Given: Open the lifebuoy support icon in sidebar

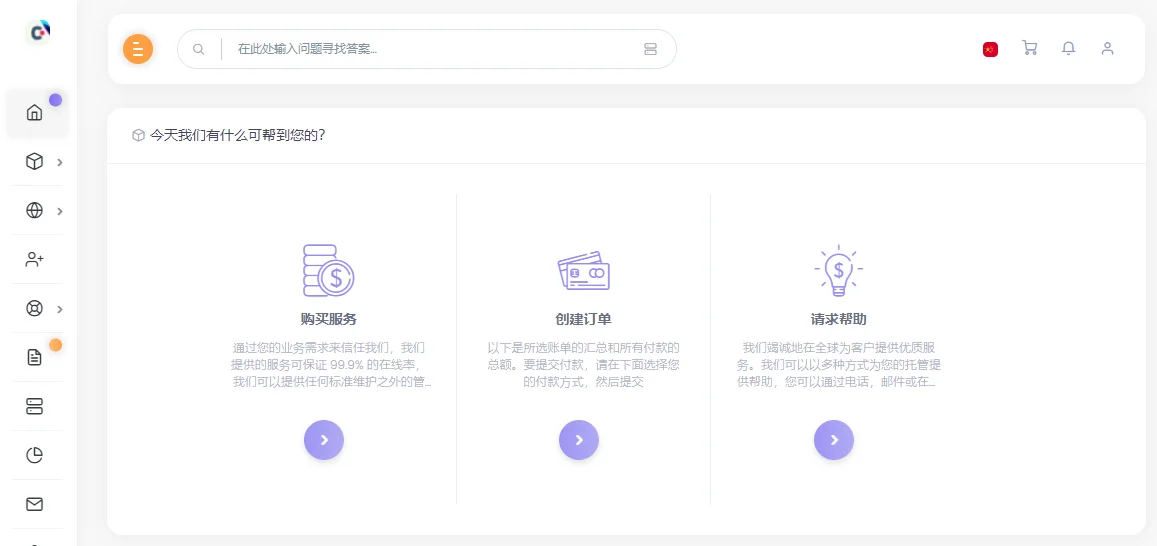Looking at the screenshot, I should point(35,308).
